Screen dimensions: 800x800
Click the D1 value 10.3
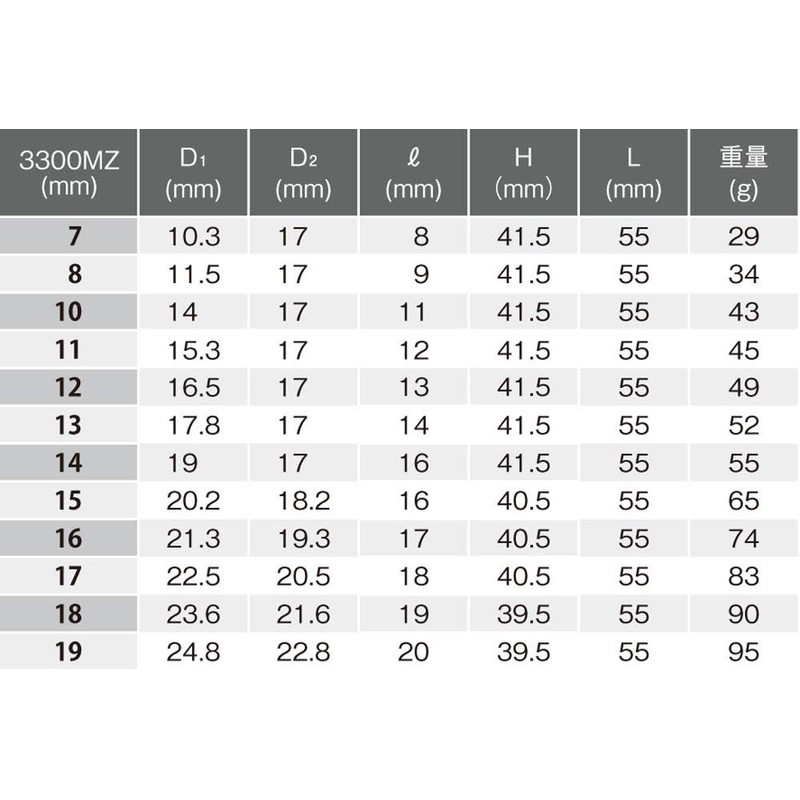pos(193,237)
